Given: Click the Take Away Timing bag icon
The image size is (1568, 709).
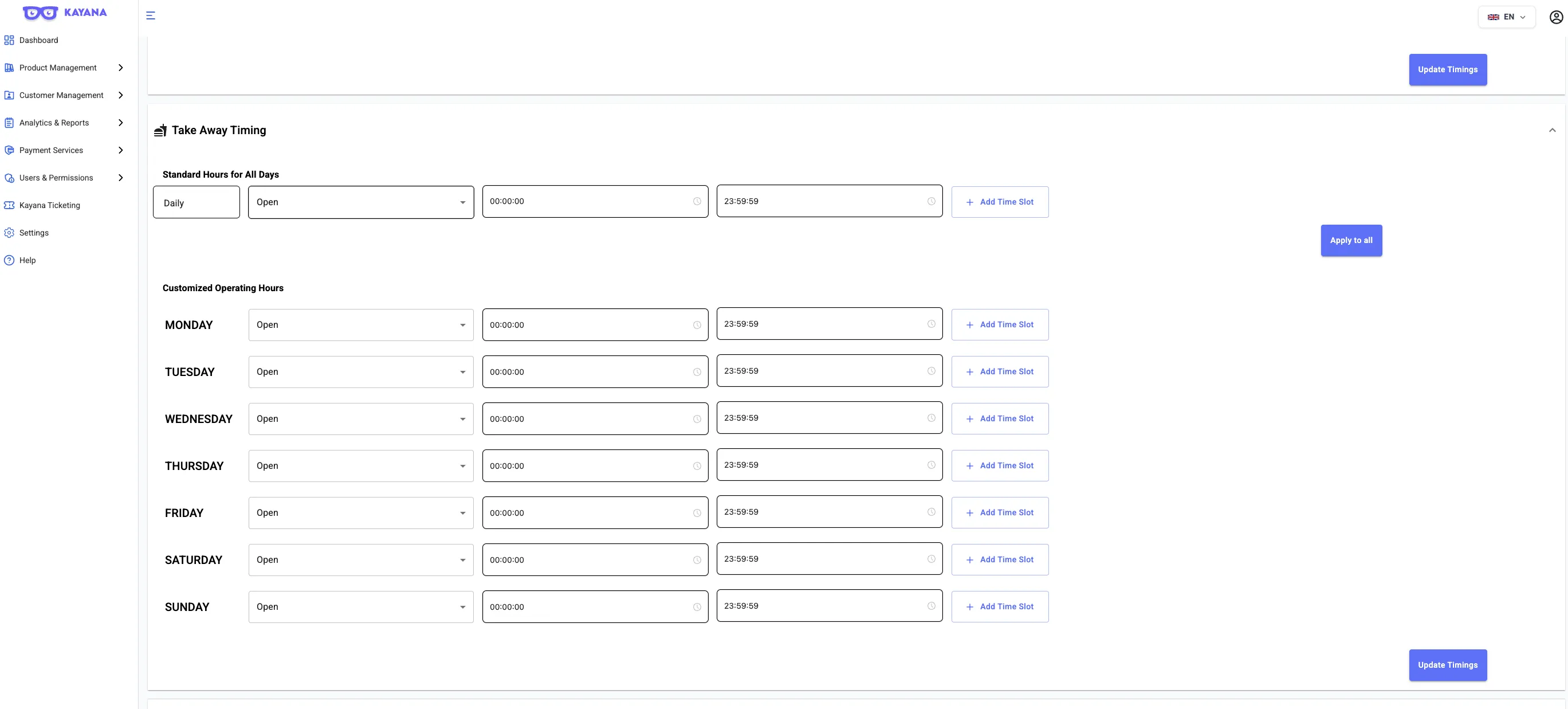Looking at the screenshot, I should 160,130.
